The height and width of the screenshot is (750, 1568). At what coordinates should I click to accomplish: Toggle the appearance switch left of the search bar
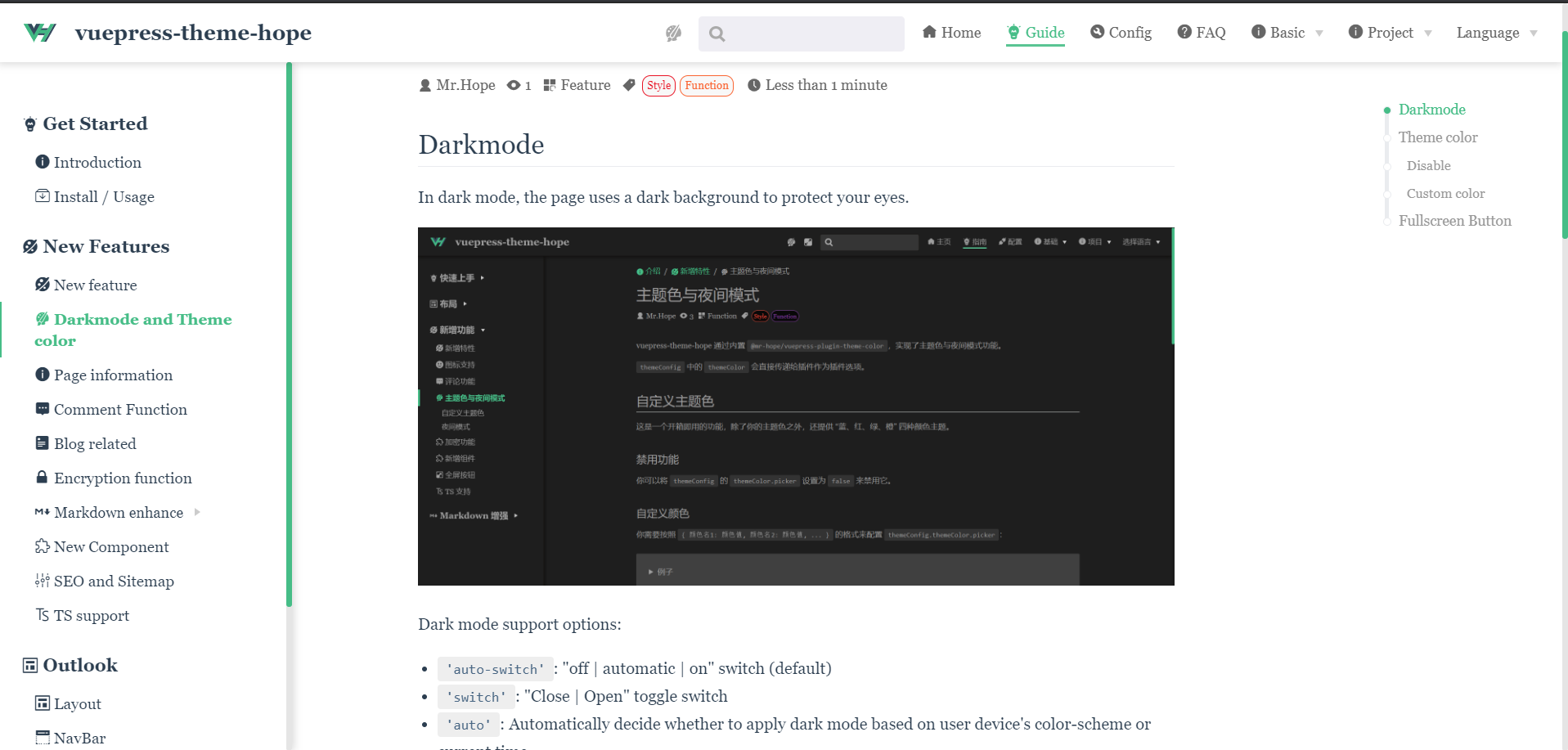672,34
